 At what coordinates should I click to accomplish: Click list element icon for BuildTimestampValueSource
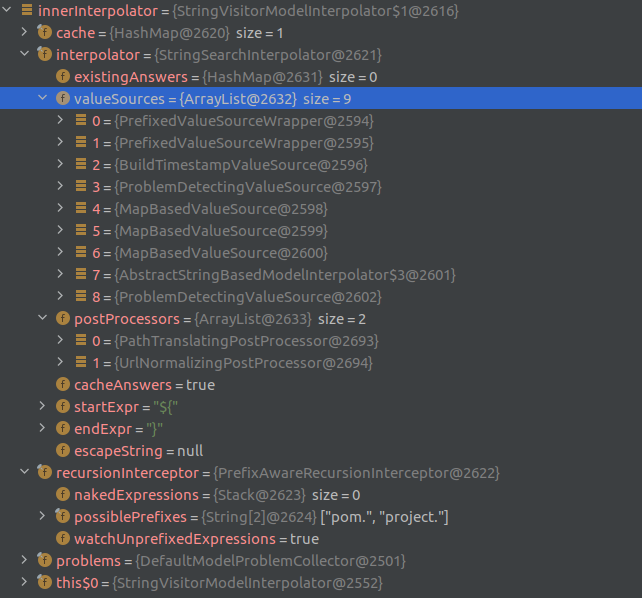(x=81, y=164)
